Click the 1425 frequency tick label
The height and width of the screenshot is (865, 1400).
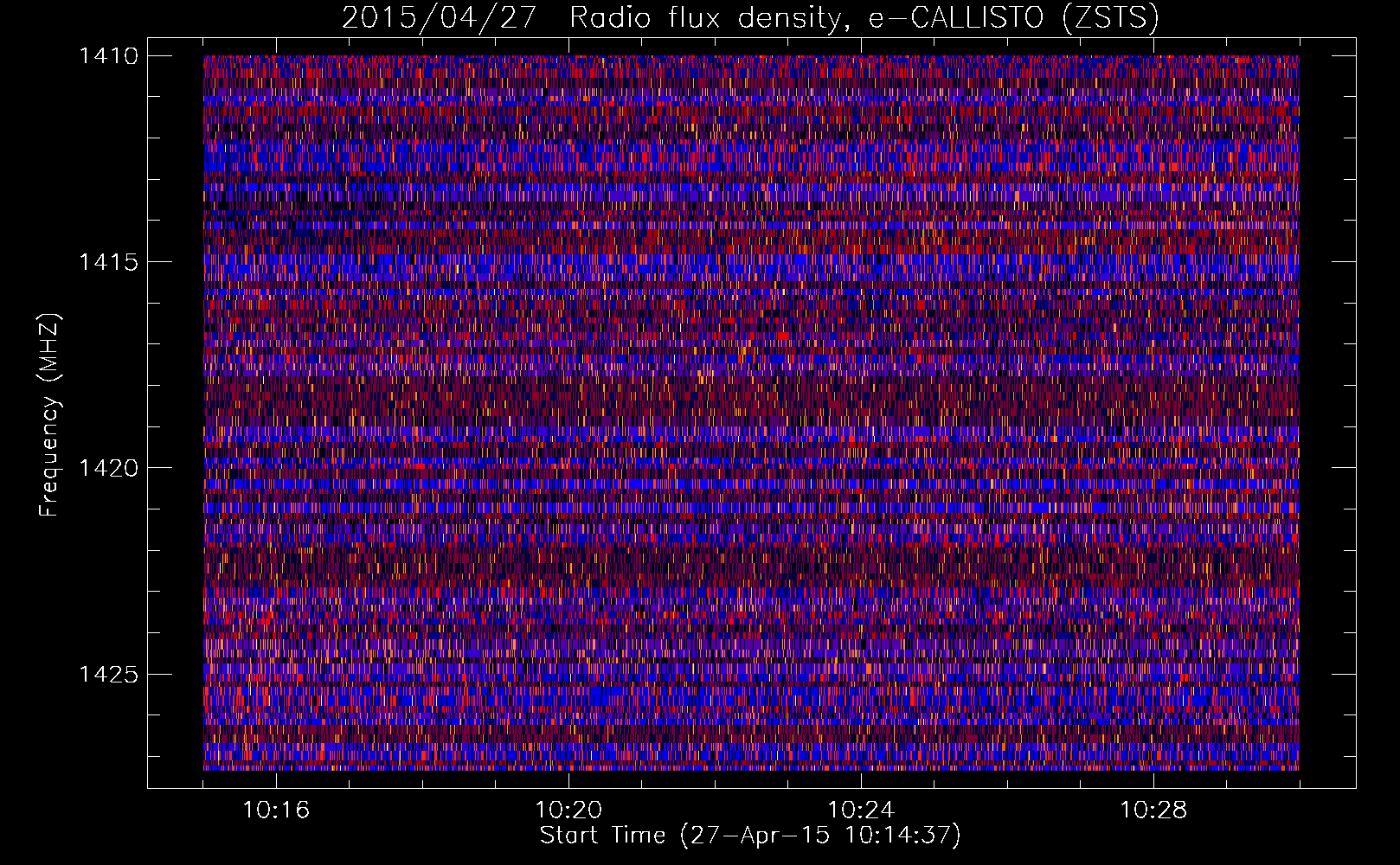(108, 674)
